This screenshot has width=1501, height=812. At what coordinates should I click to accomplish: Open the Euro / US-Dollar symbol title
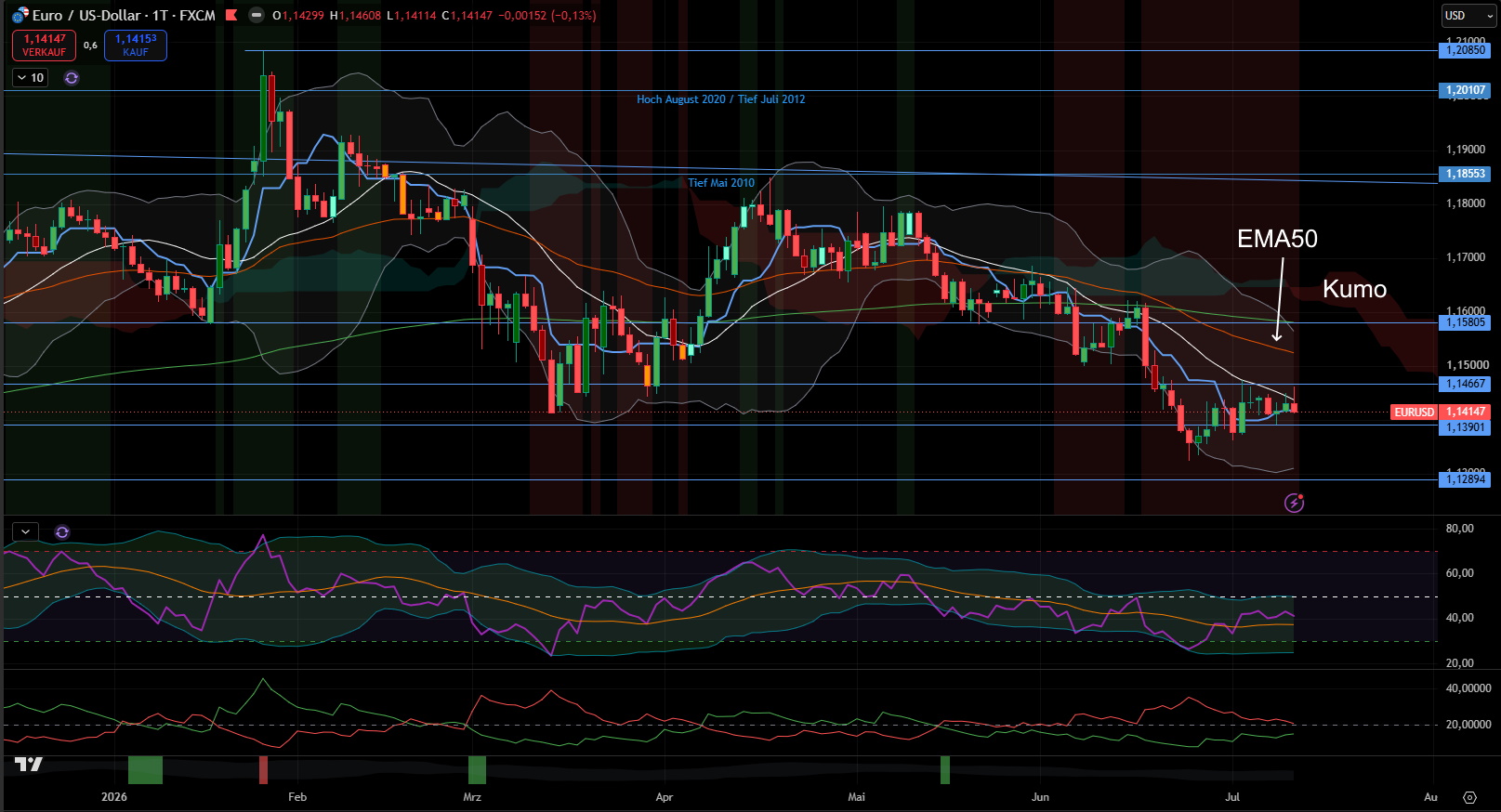[124, 16]
